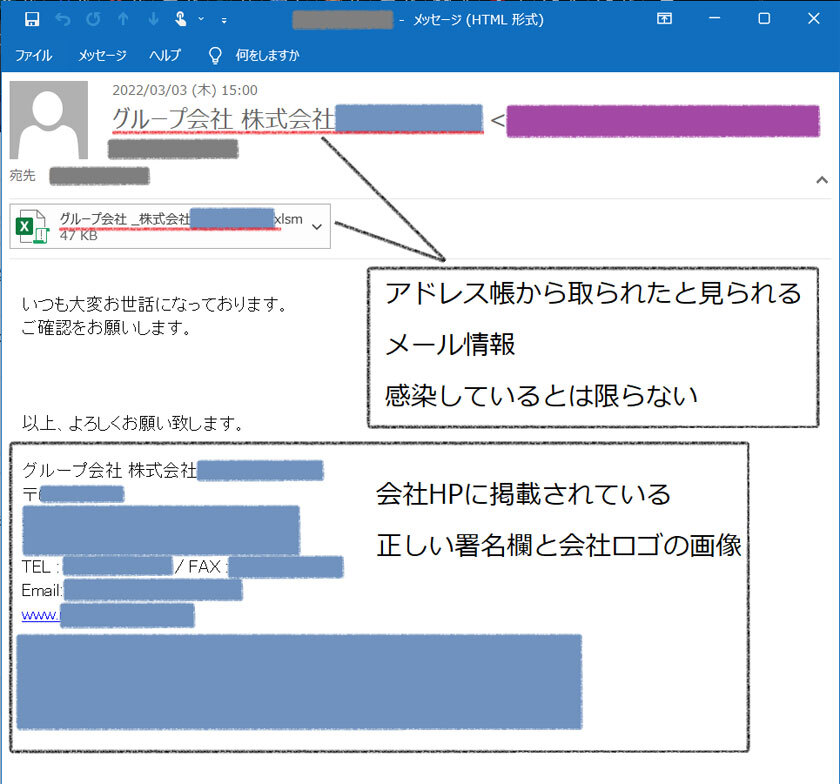
Task: Collapse the message header with chevron
Action: [822, 180]
